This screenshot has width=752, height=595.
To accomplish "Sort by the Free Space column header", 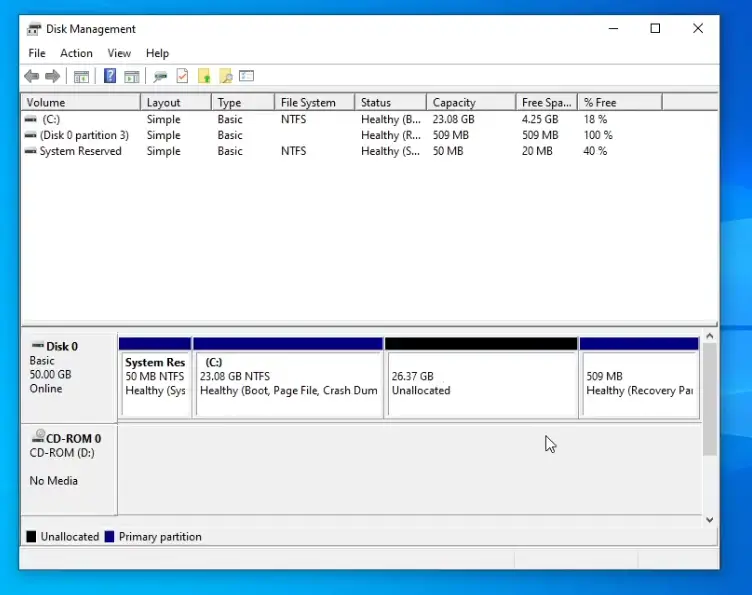I will pos(547,103).
